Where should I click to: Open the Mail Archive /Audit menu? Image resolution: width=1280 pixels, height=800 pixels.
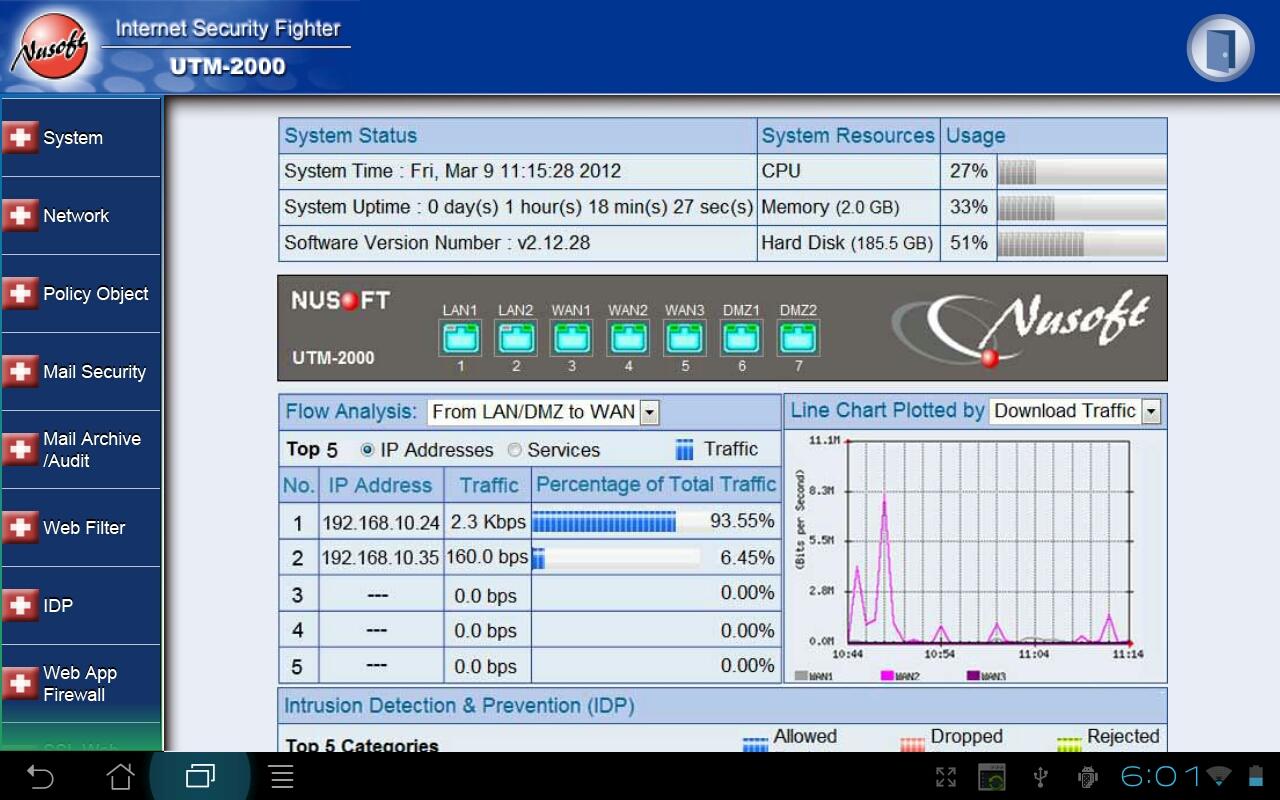click(81, 450)
